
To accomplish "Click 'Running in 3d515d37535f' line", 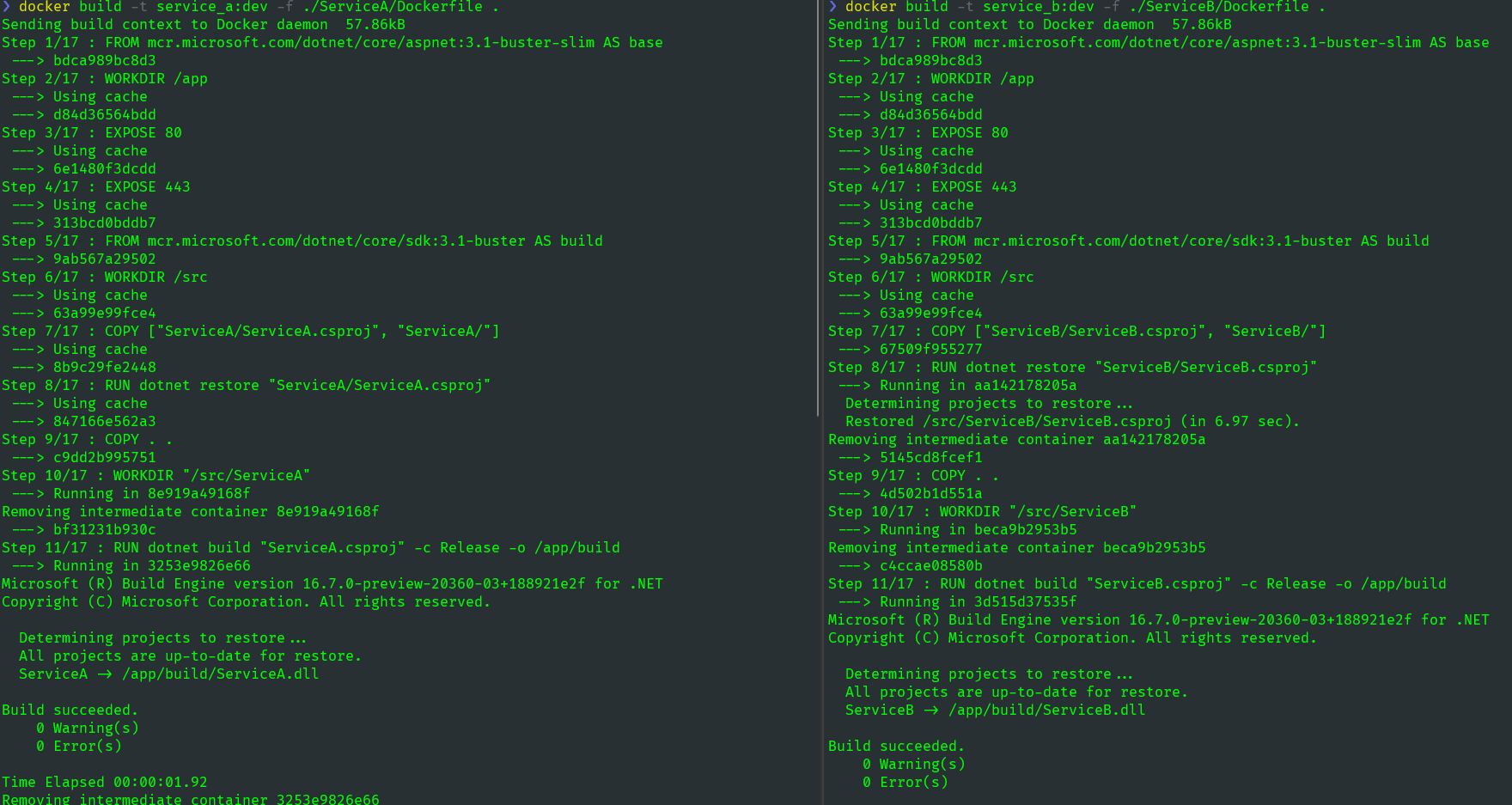I will (x=957, y=602).
